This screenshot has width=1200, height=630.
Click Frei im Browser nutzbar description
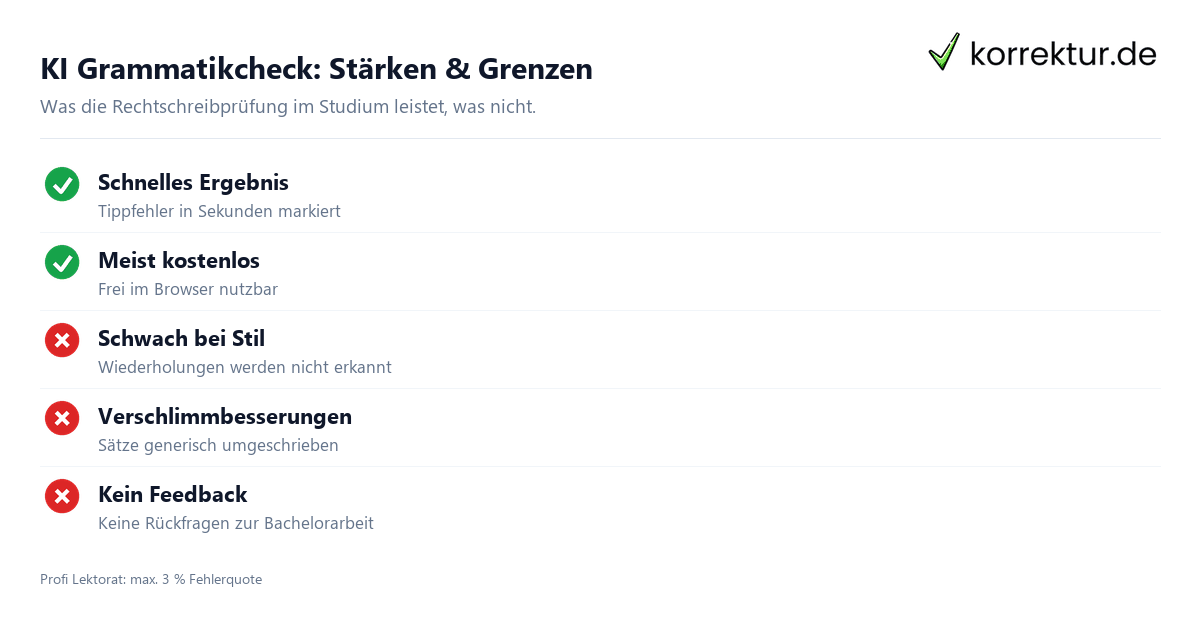pyautogui.click(x=188, y=290)
